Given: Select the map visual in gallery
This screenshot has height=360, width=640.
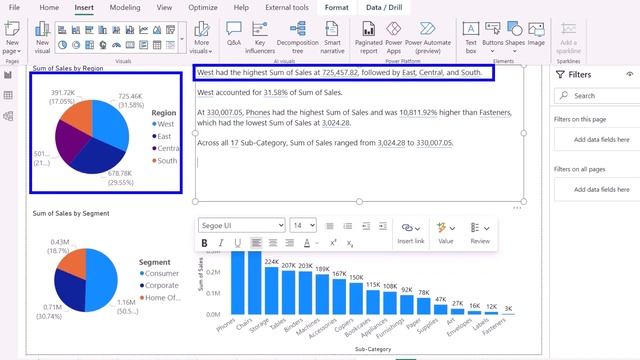Looking at the screenshot, I should [103, 45].
